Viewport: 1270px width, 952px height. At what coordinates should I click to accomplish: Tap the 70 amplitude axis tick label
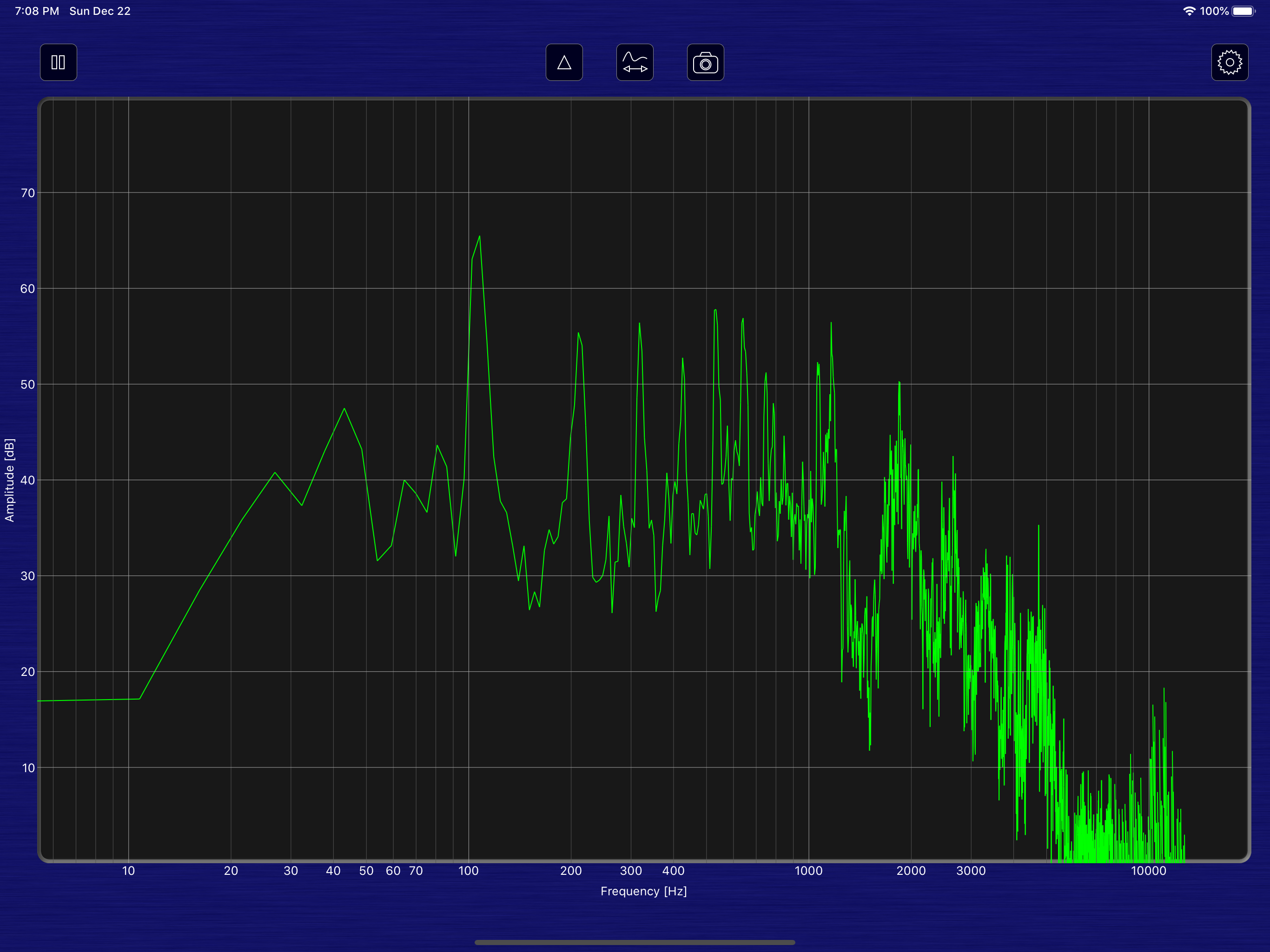(27, 193)
